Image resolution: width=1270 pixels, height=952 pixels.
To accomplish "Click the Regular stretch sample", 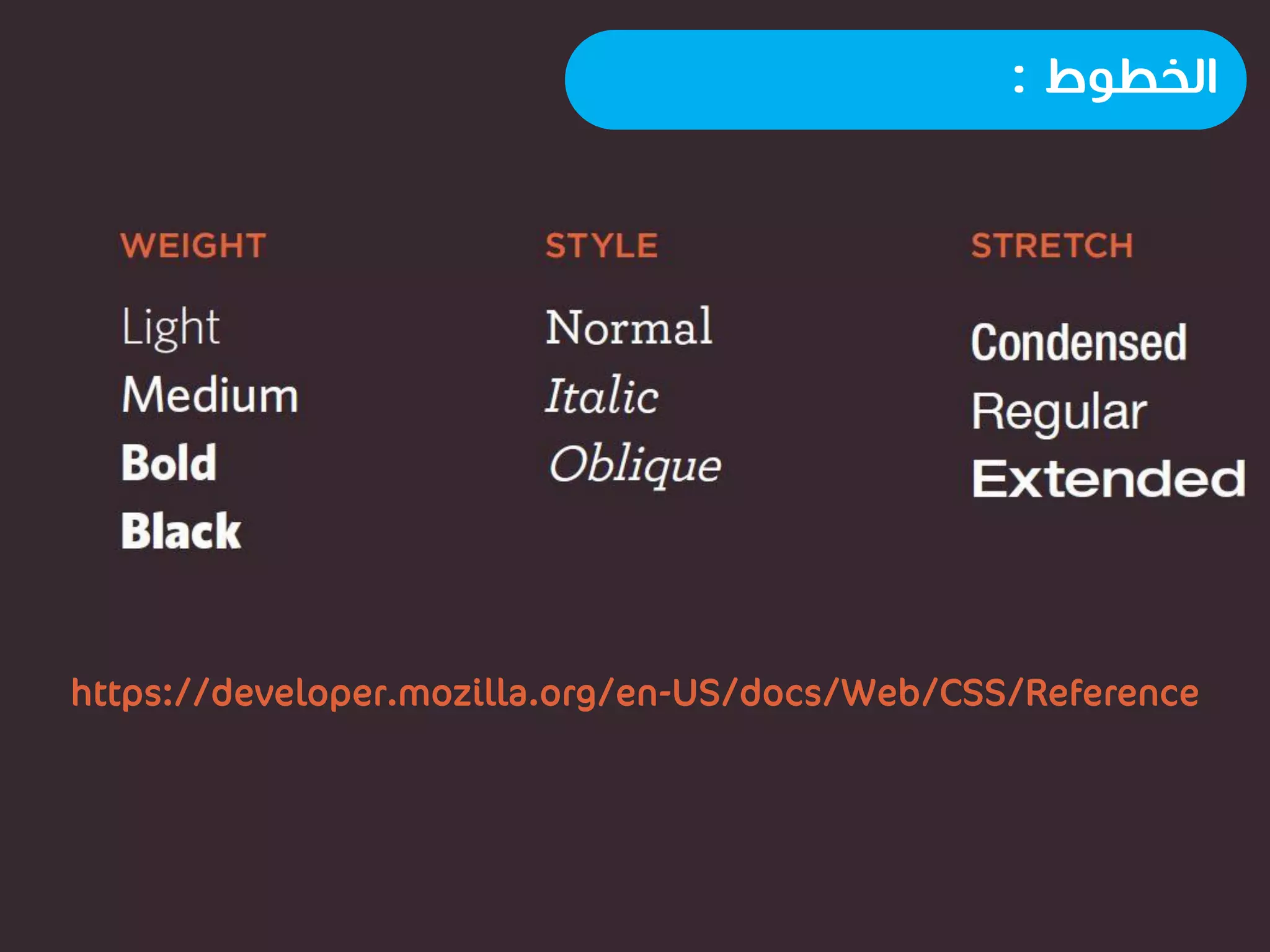I will pos(1059,412).
